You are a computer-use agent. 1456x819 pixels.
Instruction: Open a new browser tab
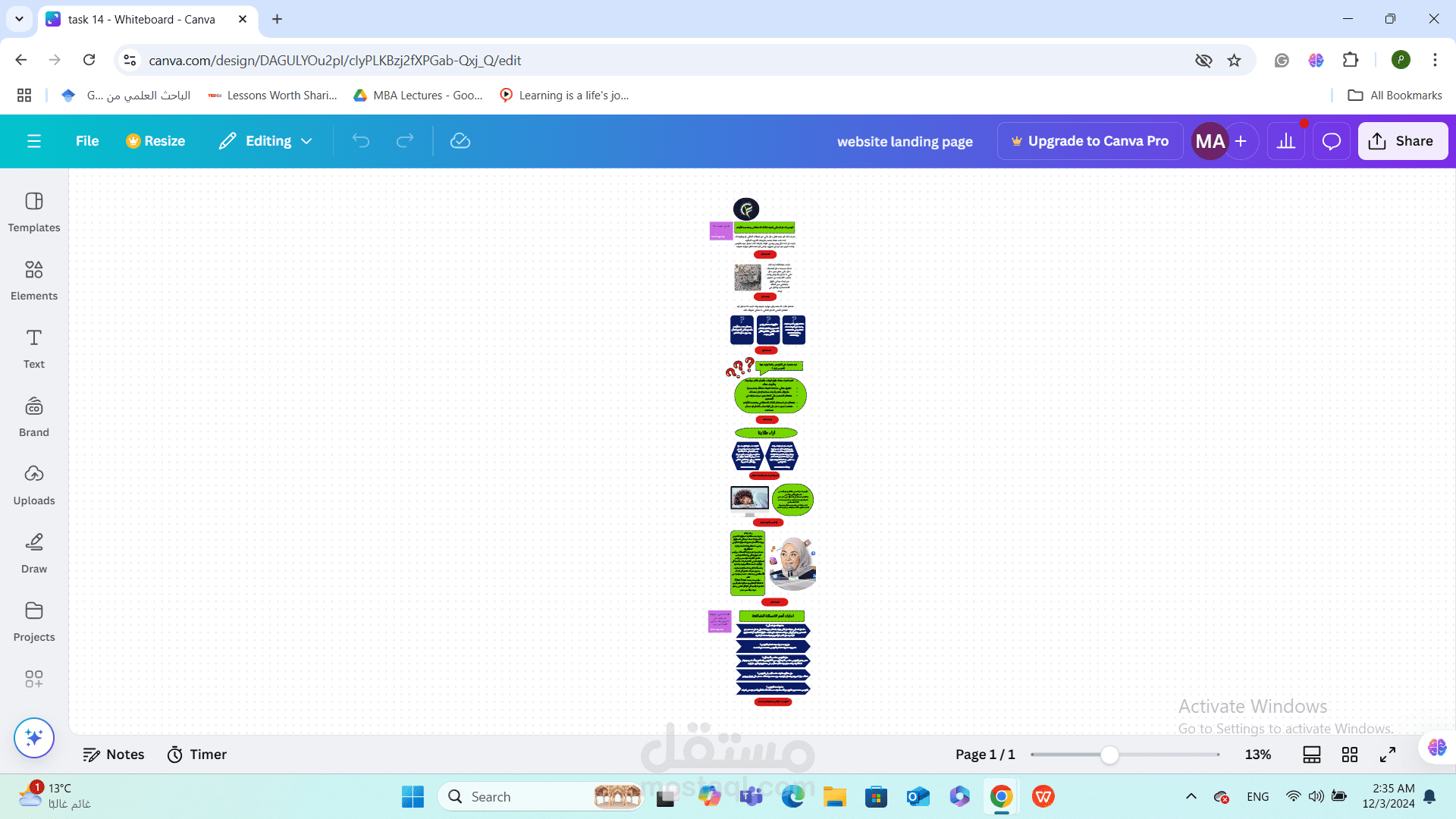pyautogui.click(x=278, y=19)
